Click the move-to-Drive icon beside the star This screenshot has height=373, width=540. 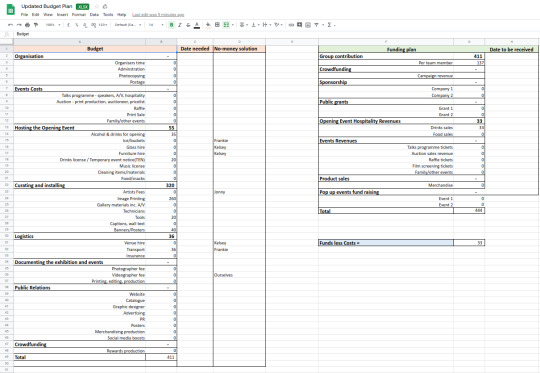105,7
